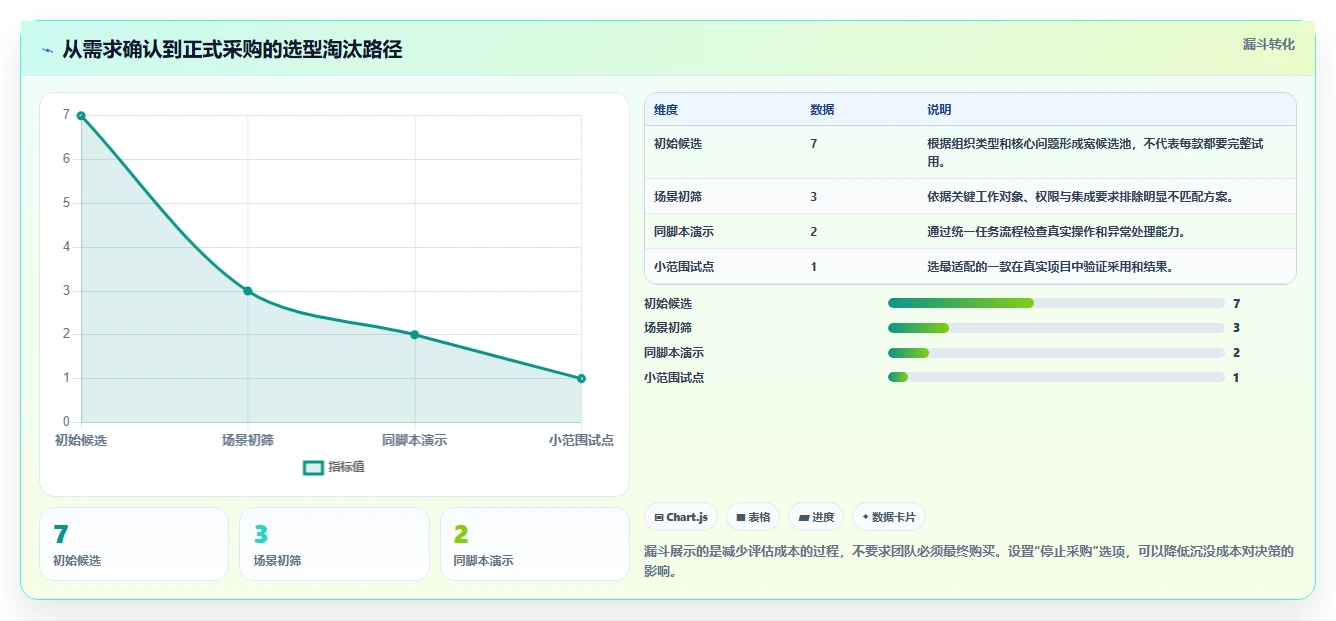Click the 同脚本演示 progress bar
Viewport: 1336px width, 621px height.
[1056, 353]
